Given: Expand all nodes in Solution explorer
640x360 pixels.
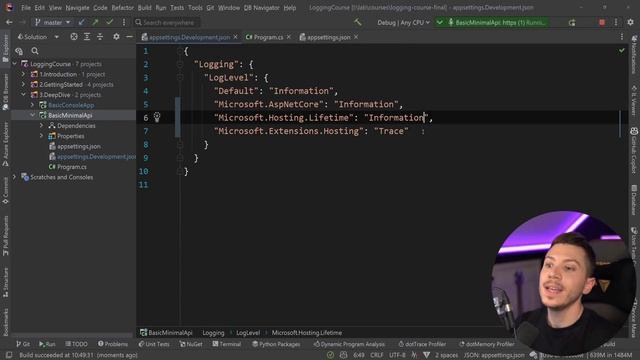Looking at the screenshot, I should [87, 37].
